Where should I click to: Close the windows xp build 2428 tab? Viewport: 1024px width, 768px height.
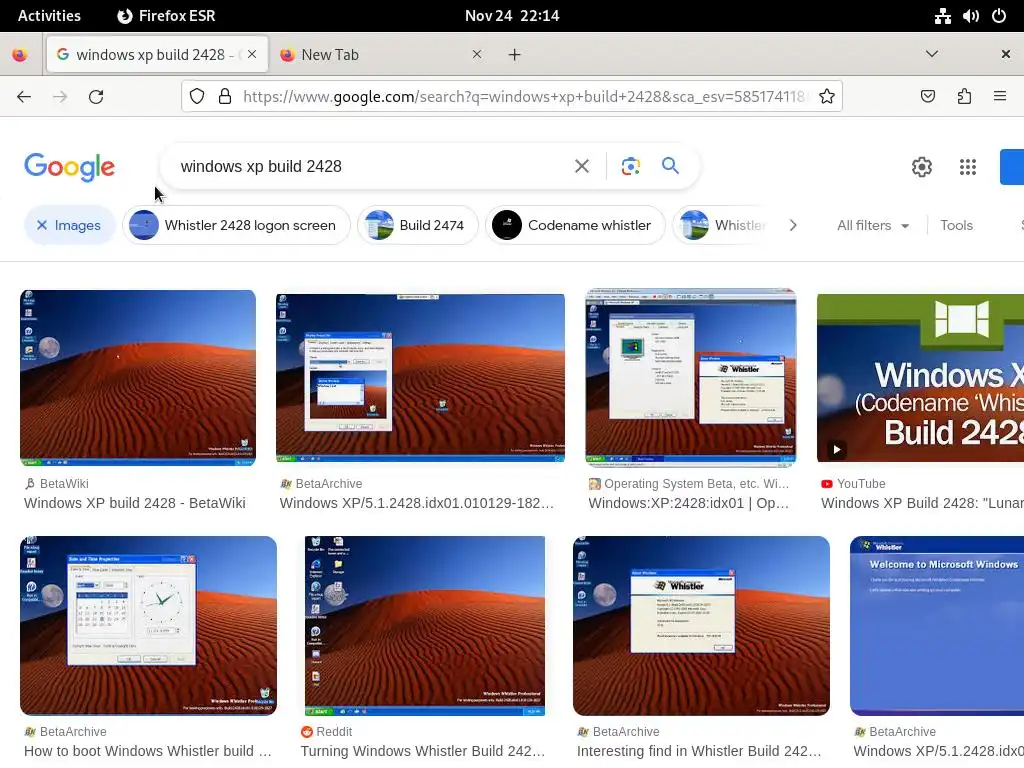click(x=252, y=54)
